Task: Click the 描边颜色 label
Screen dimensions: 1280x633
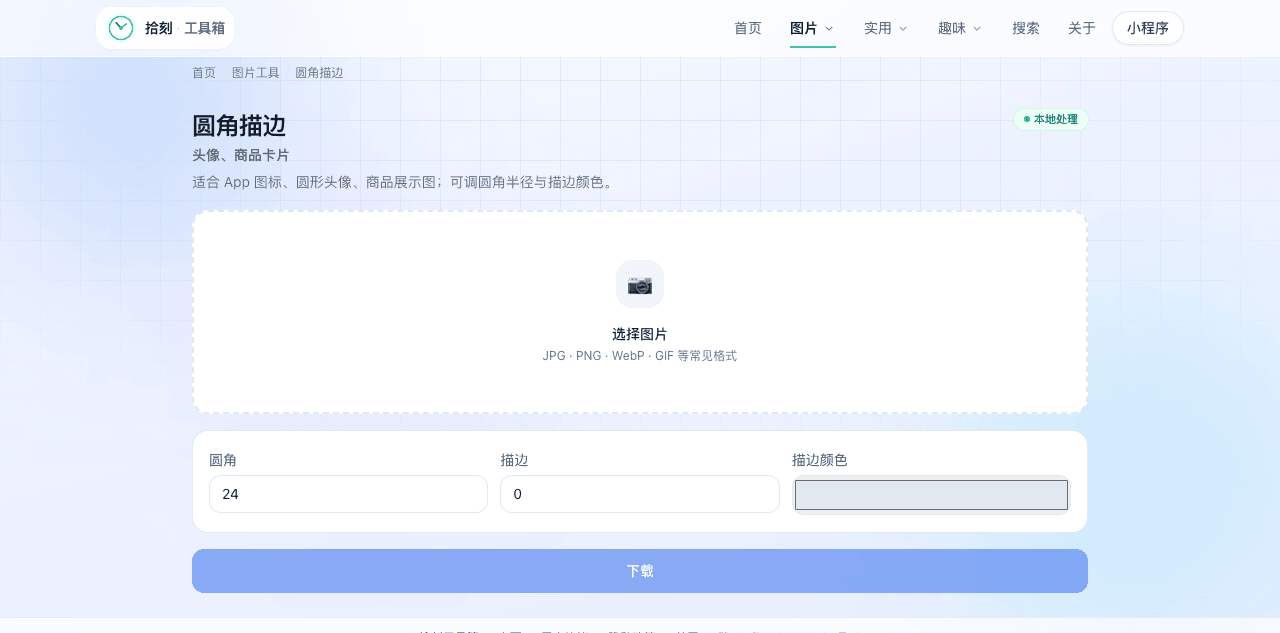Action: (820, 460)
